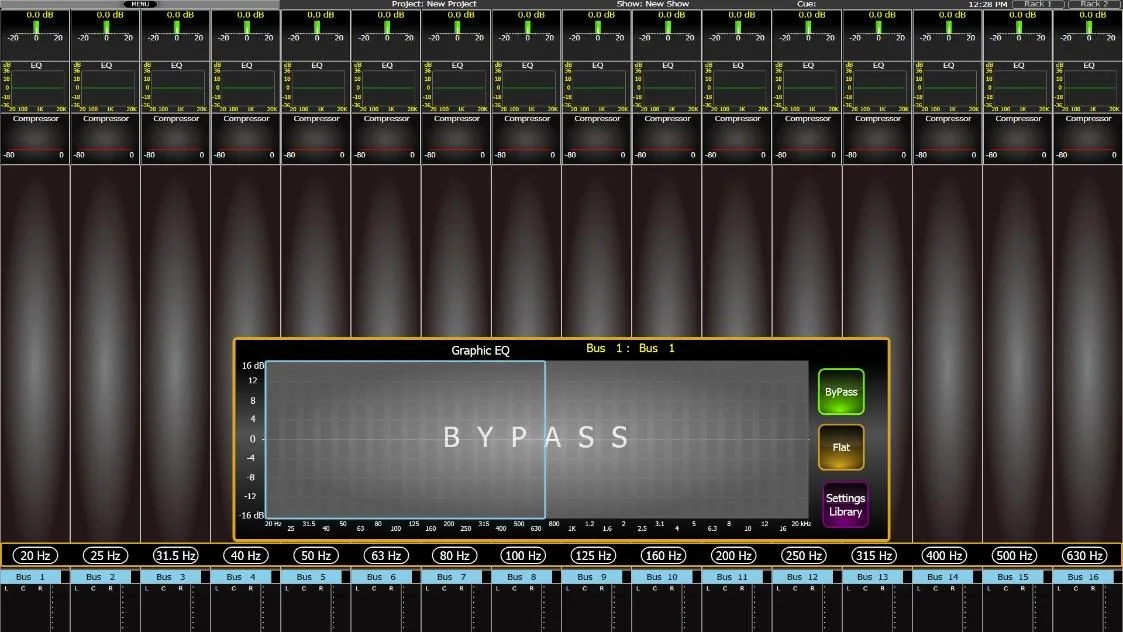Open the EQ thumbnail above Bus 16
The image size is (1123, 632).
(1088, 87)
